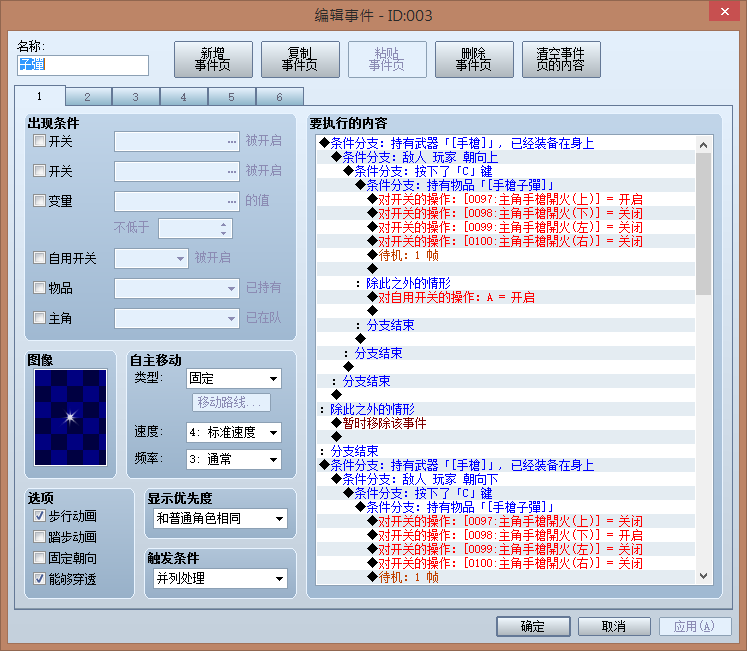The height and width of the screenshot is (651, 747).
Task: Enable the second 开关 condition checkbox
Action: point(39,171)
